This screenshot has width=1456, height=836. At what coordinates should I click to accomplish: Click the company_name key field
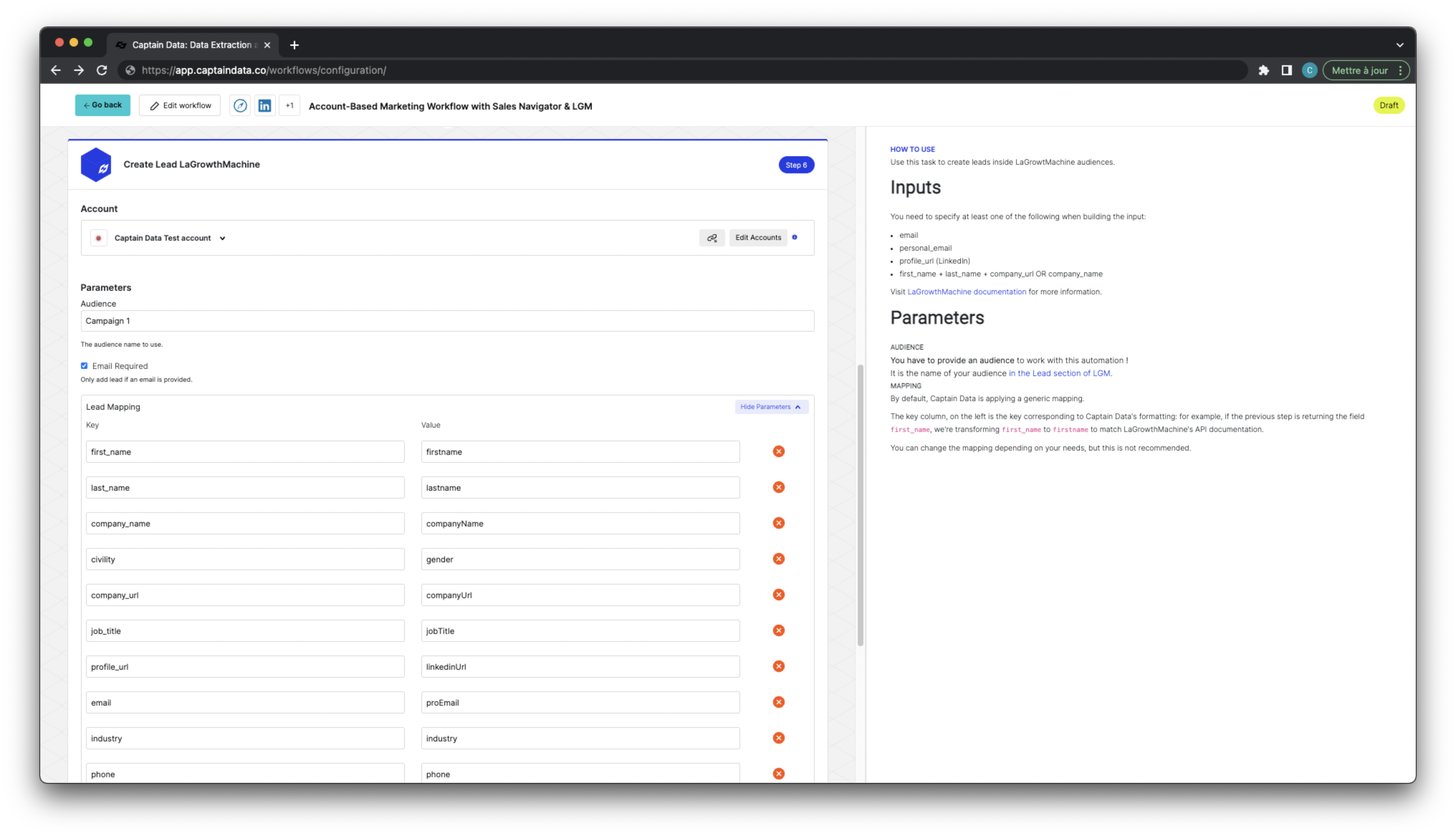[245, 524]
